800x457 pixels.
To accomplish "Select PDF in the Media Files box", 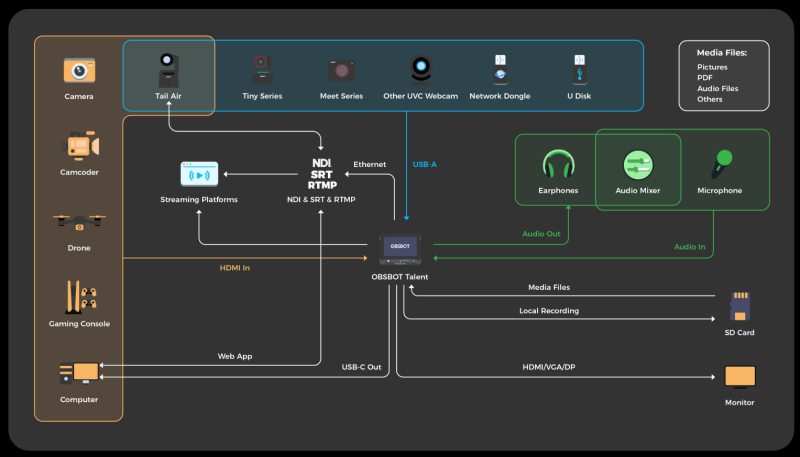I will click(x=705, y=78).
